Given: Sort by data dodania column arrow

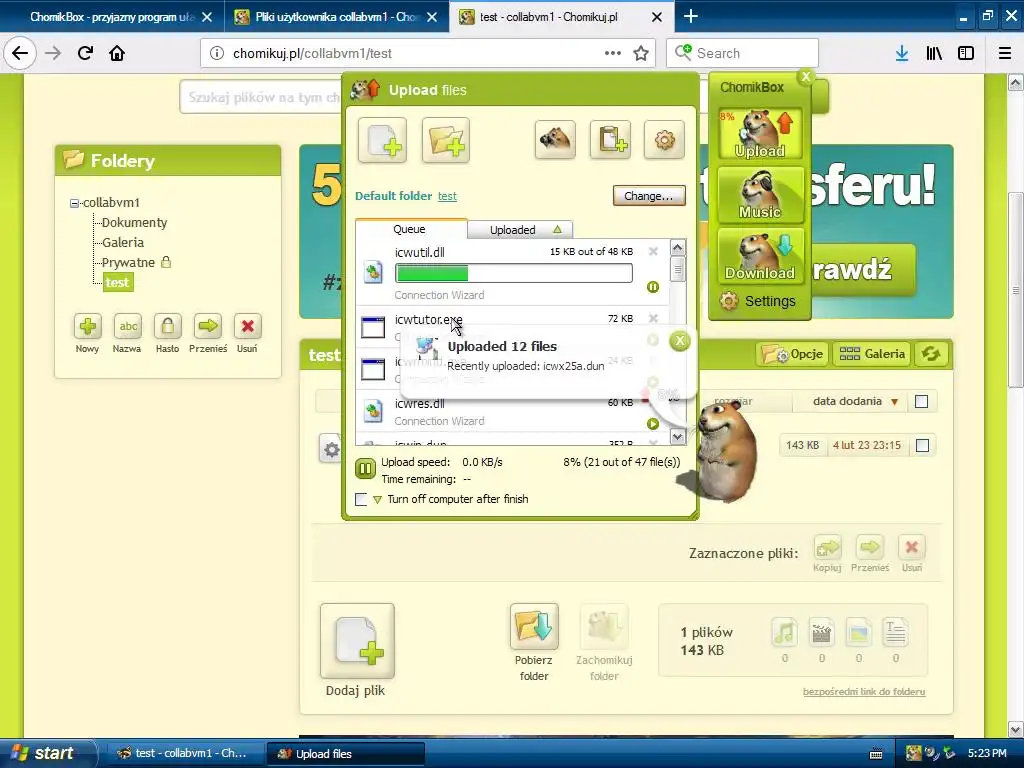Looking at the screenshot, I should pos(895,402).
